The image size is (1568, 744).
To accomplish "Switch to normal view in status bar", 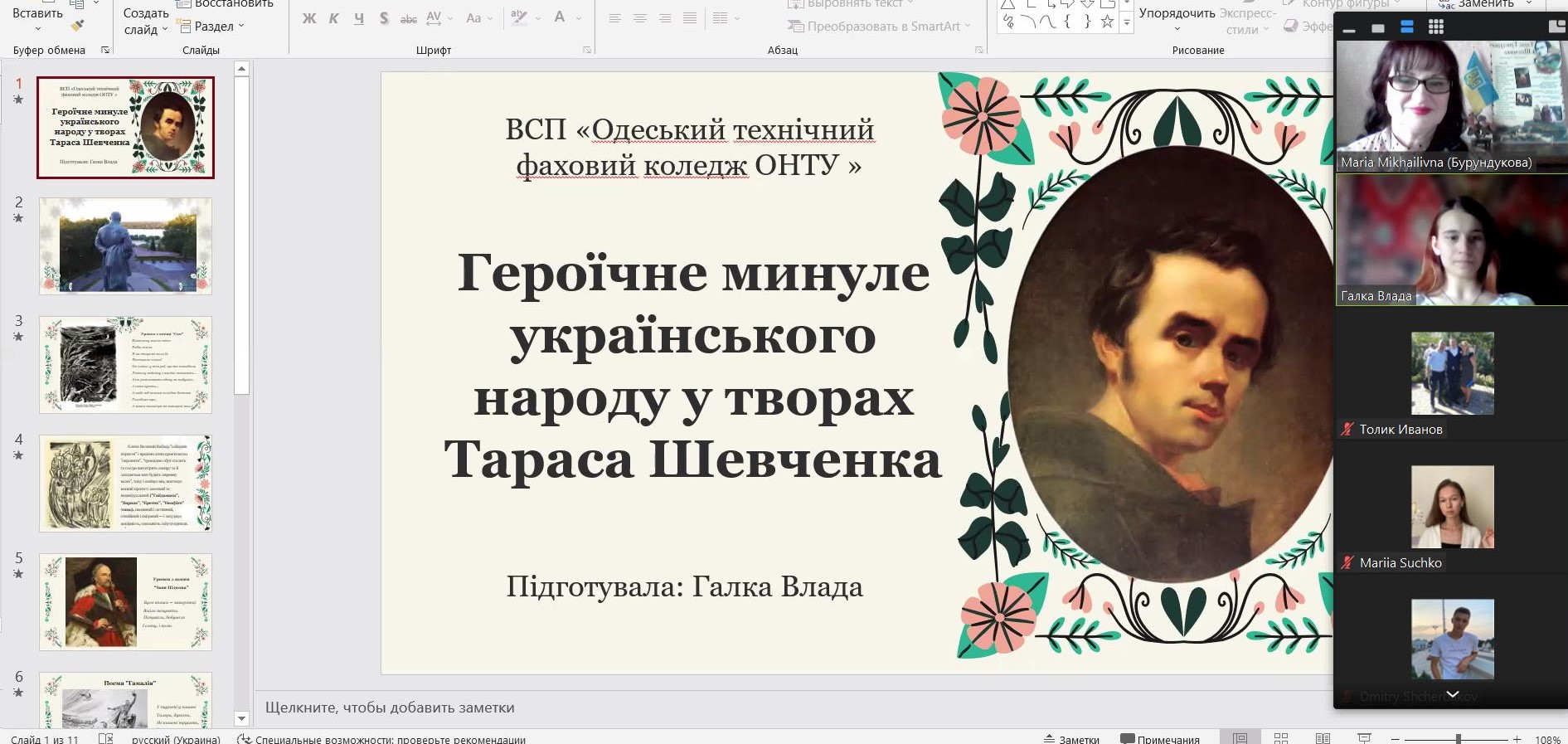I will (x=1240, y=738).
